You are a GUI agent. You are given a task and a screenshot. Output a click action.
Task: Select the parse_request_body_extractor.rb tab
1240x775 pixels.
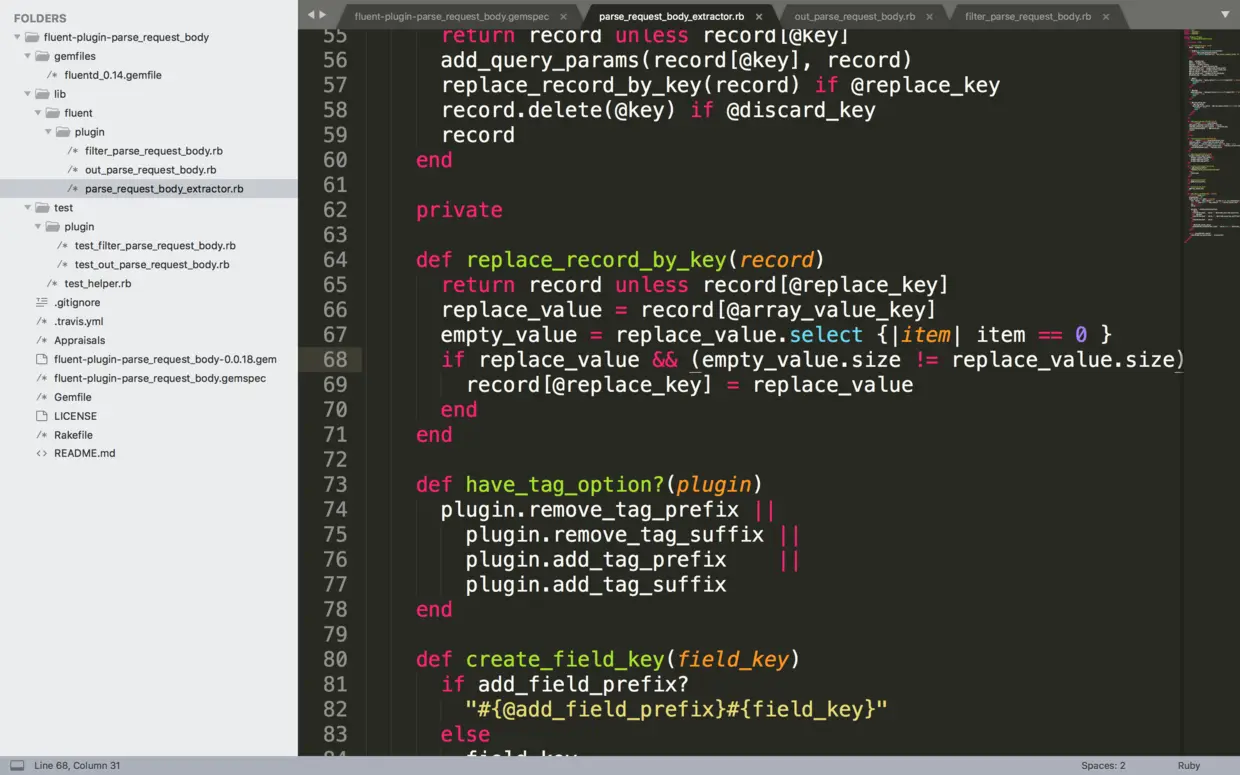(671, 16)
